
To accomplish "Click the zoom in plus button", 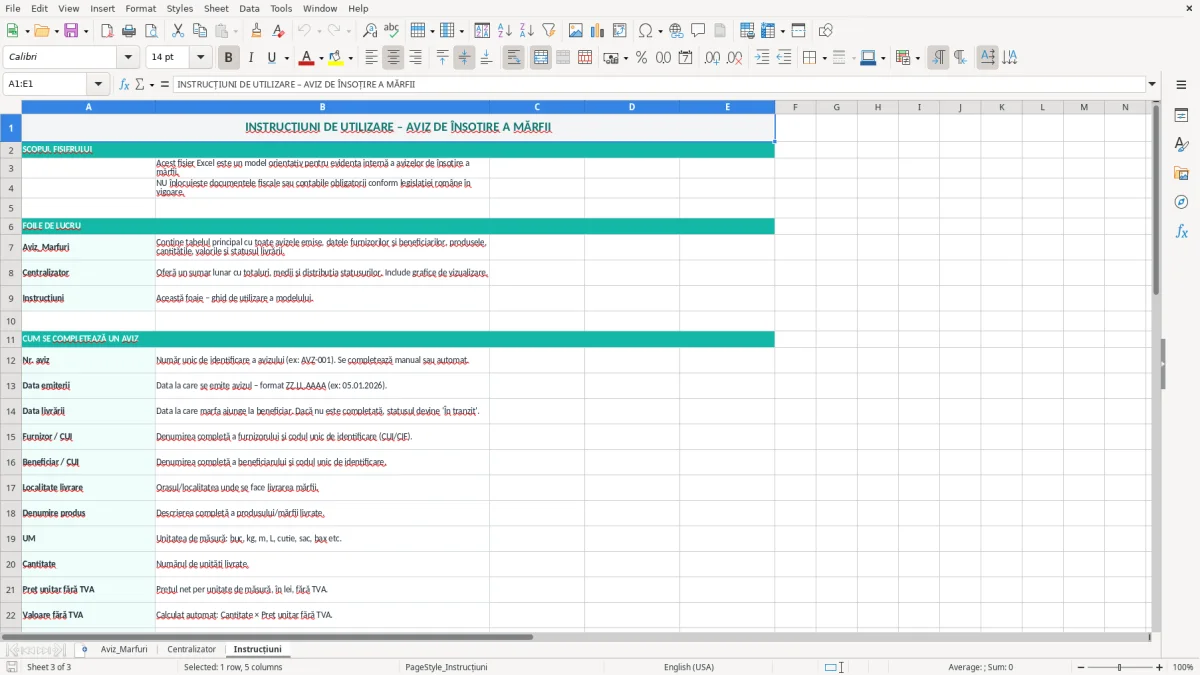I will (x=1159, y=667).
